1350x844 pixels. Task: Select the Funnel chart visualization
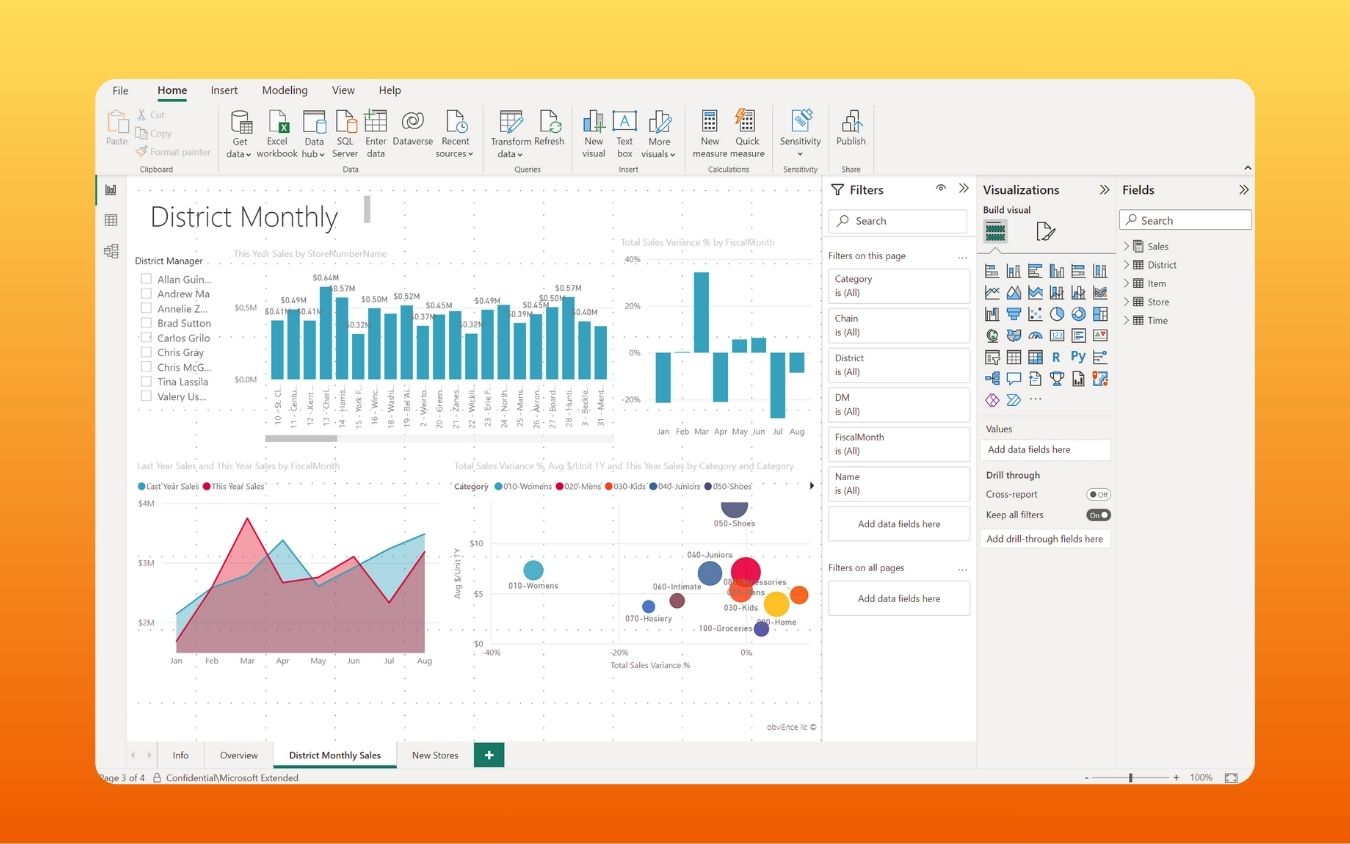pyautogui.click(x=1013, y=313)
